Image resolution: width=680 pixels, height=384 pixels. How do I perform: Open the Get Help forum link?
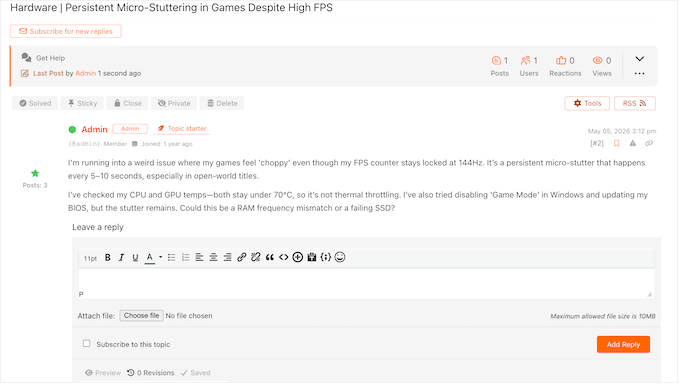[x=50, y=58]
